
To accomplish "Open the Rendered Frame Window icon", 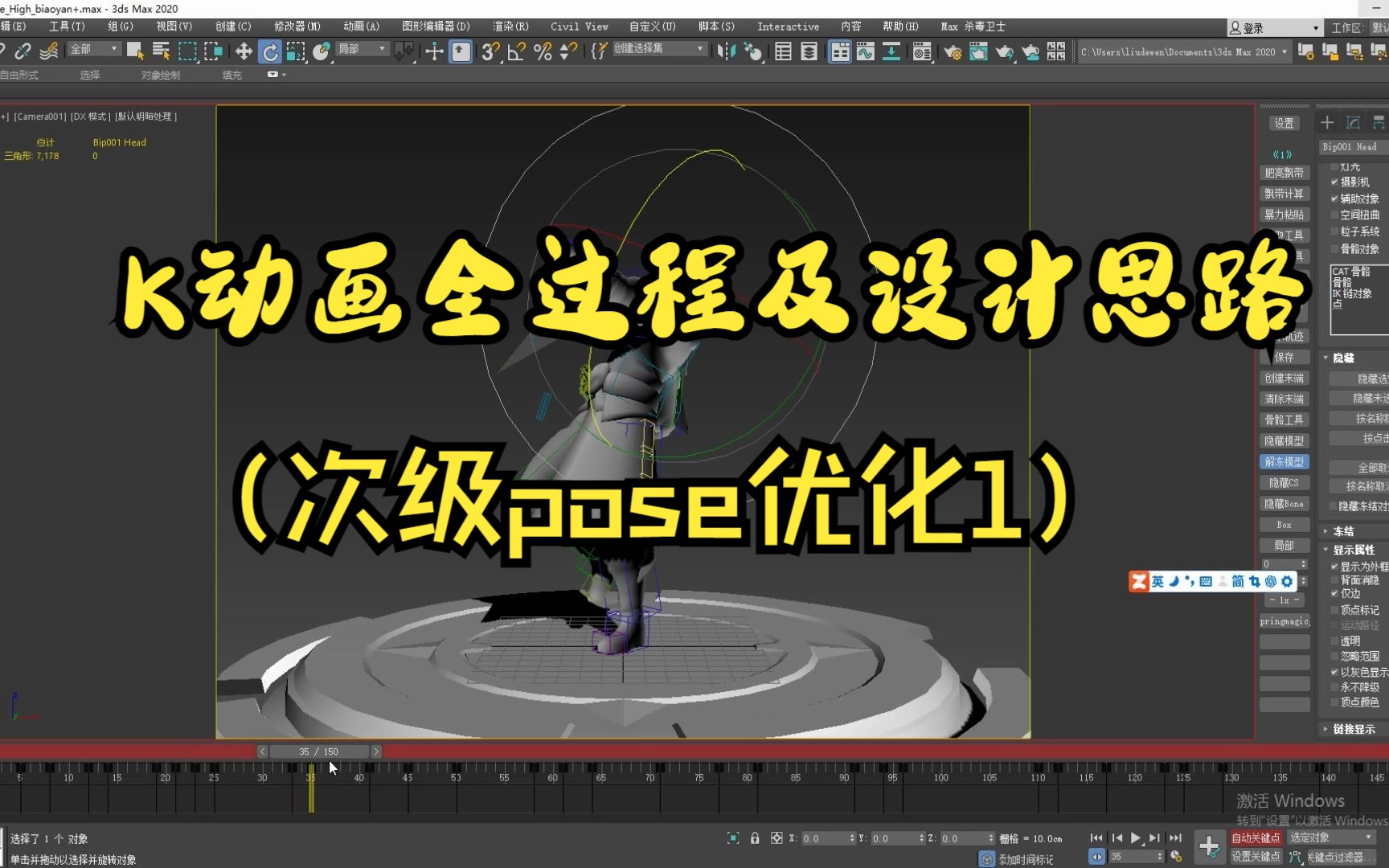I will pyautogui.click(x=978, y=51).
